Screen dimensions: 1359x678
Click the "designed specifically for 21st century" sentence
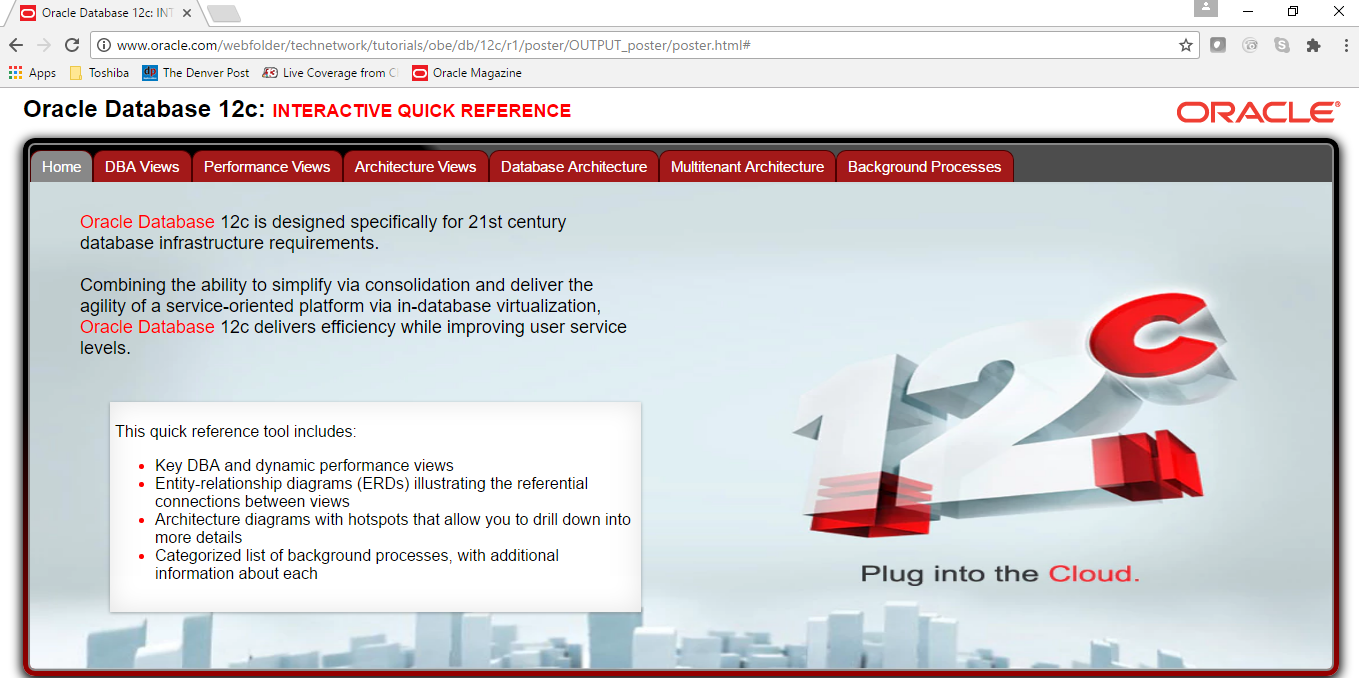point(323,232)
